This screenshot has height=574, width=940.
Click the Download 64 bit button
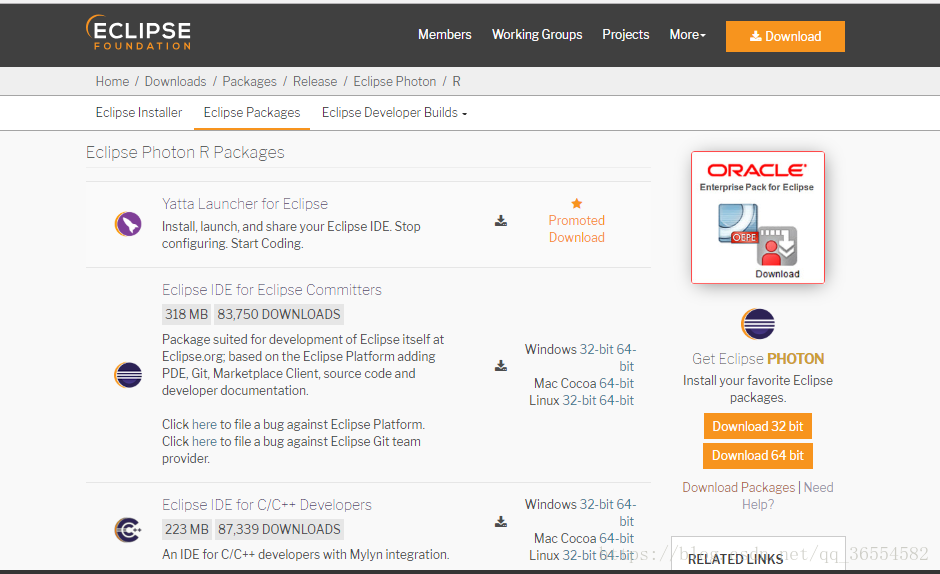coord(758,456)
